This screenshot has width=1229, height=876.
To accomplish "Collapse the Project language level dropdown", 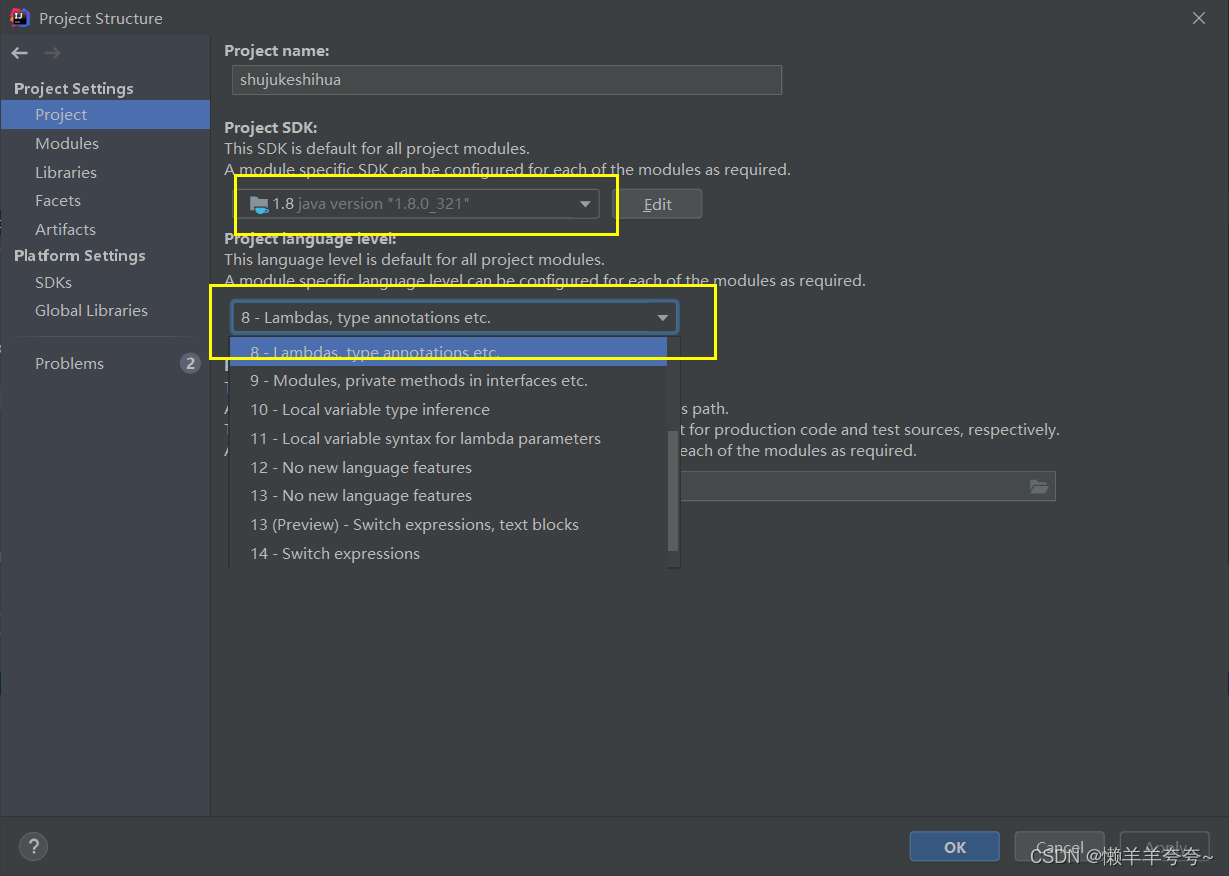I will (x=663, y=316).
